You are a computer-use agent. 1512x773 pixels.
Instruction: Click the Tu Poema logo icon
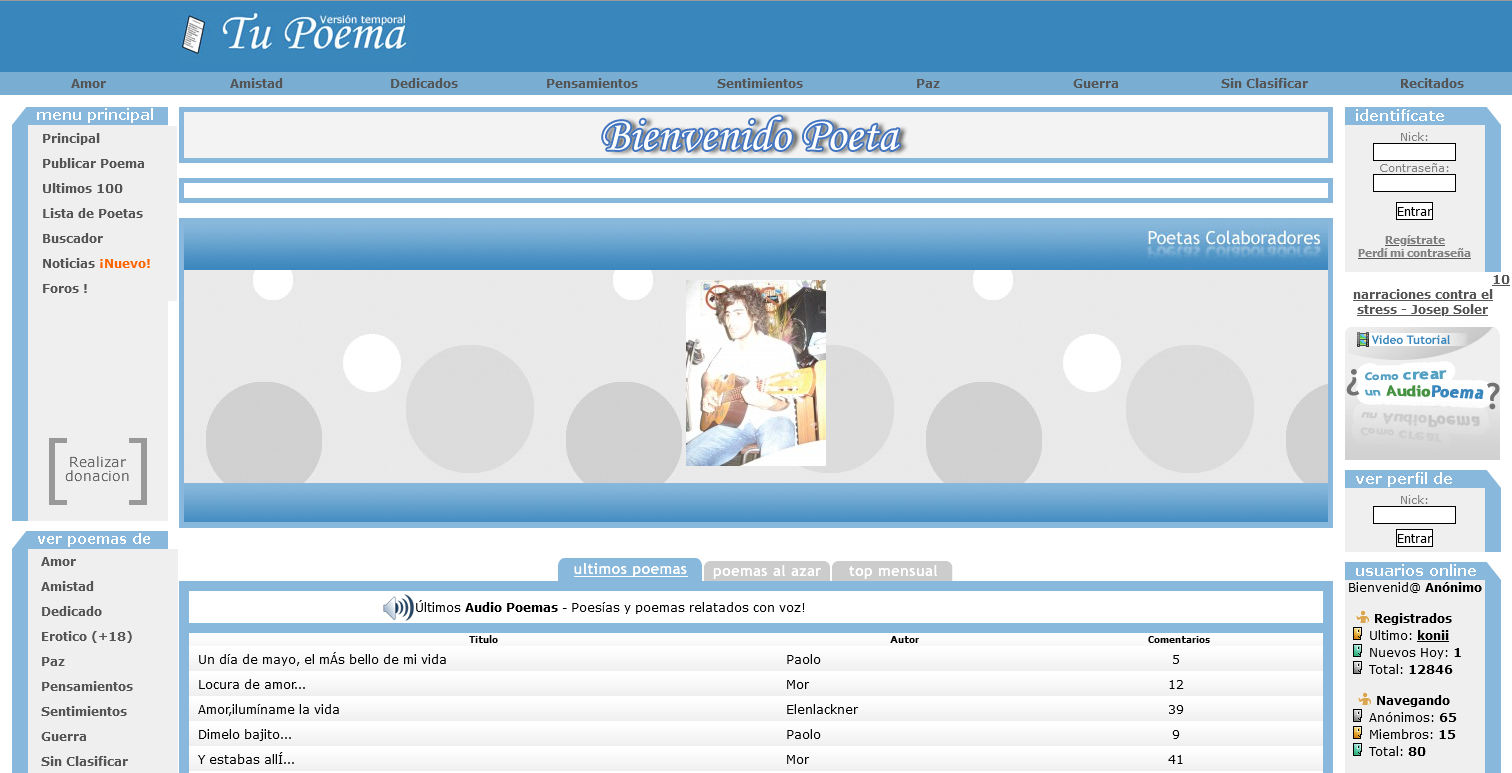click(x=193, y=35)
